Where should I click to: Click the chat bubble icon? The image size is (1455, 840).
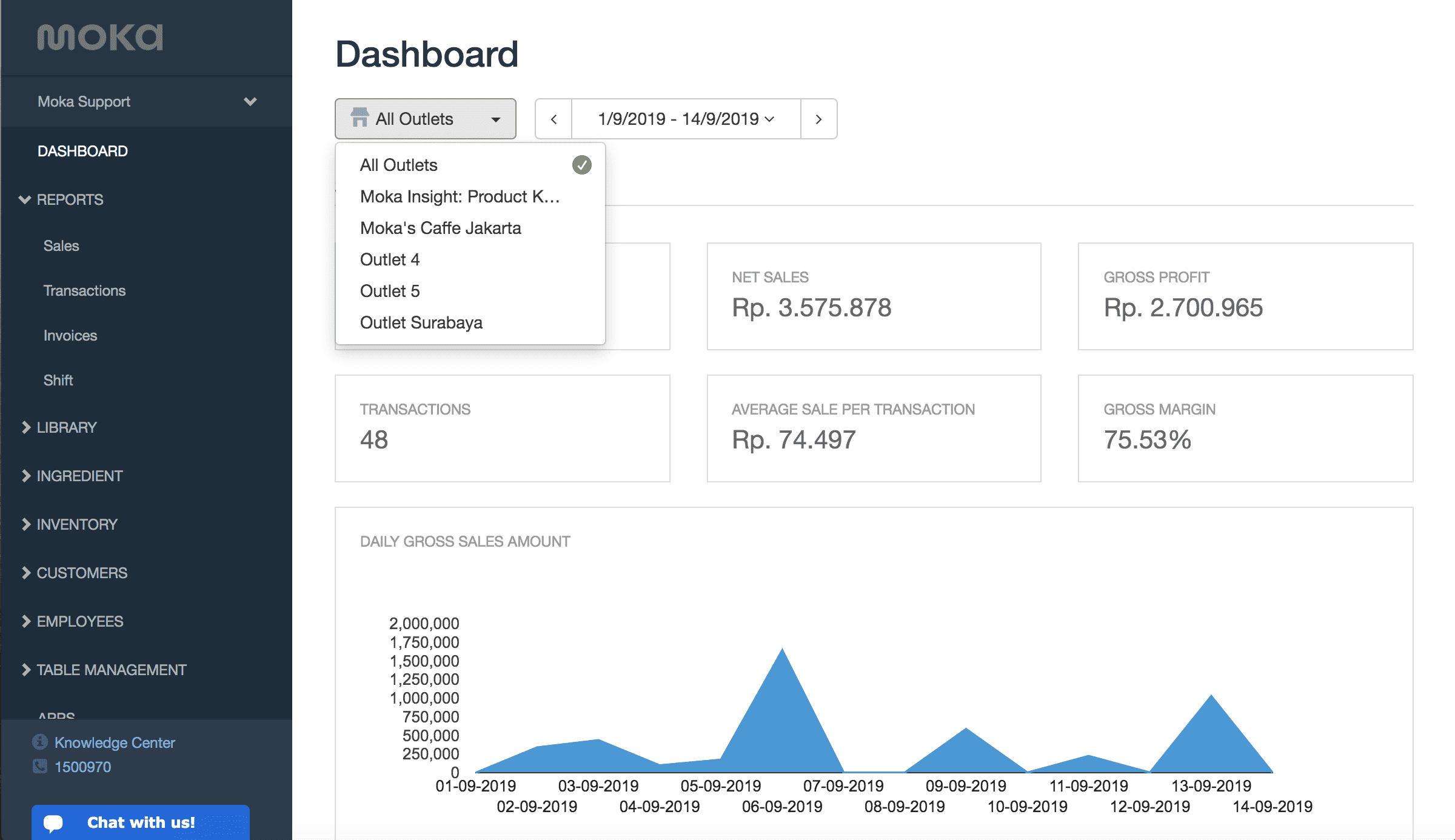tap(53, 822)
